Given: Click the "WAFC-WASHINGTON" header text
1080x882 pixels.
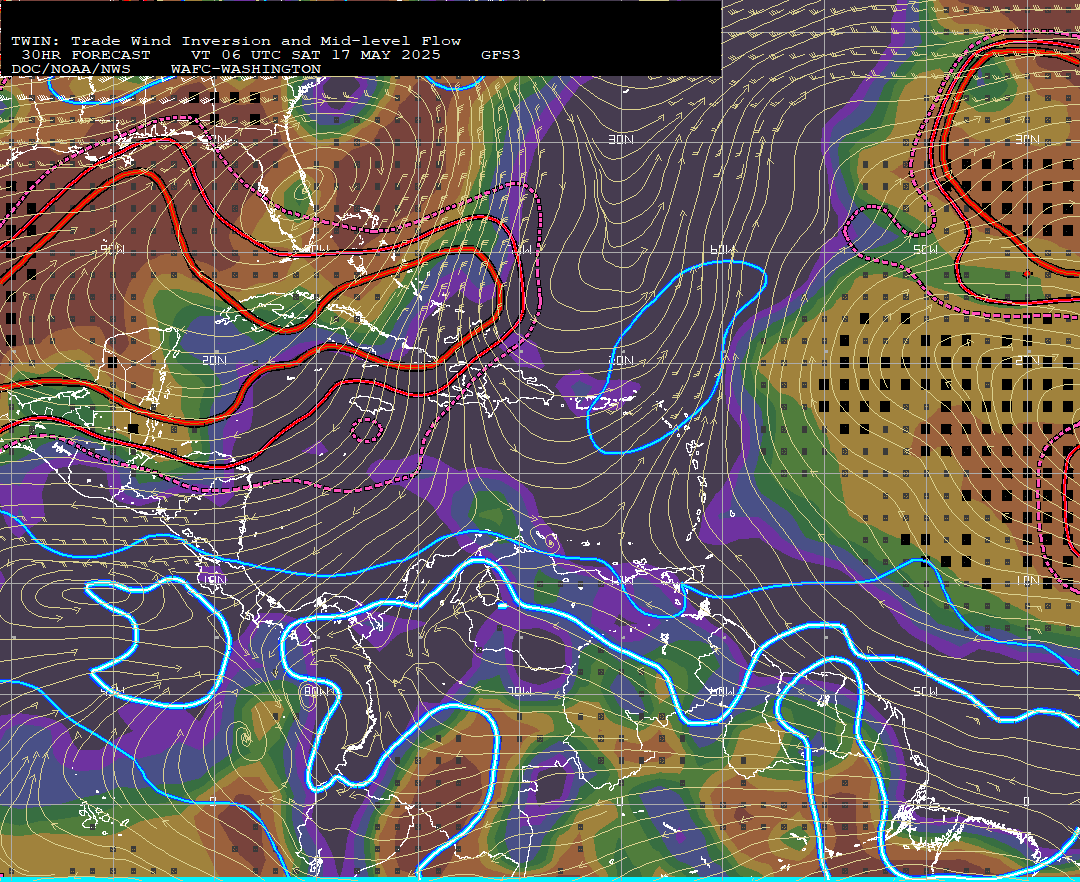Looking at the screenshot, I should pos(246,70).
